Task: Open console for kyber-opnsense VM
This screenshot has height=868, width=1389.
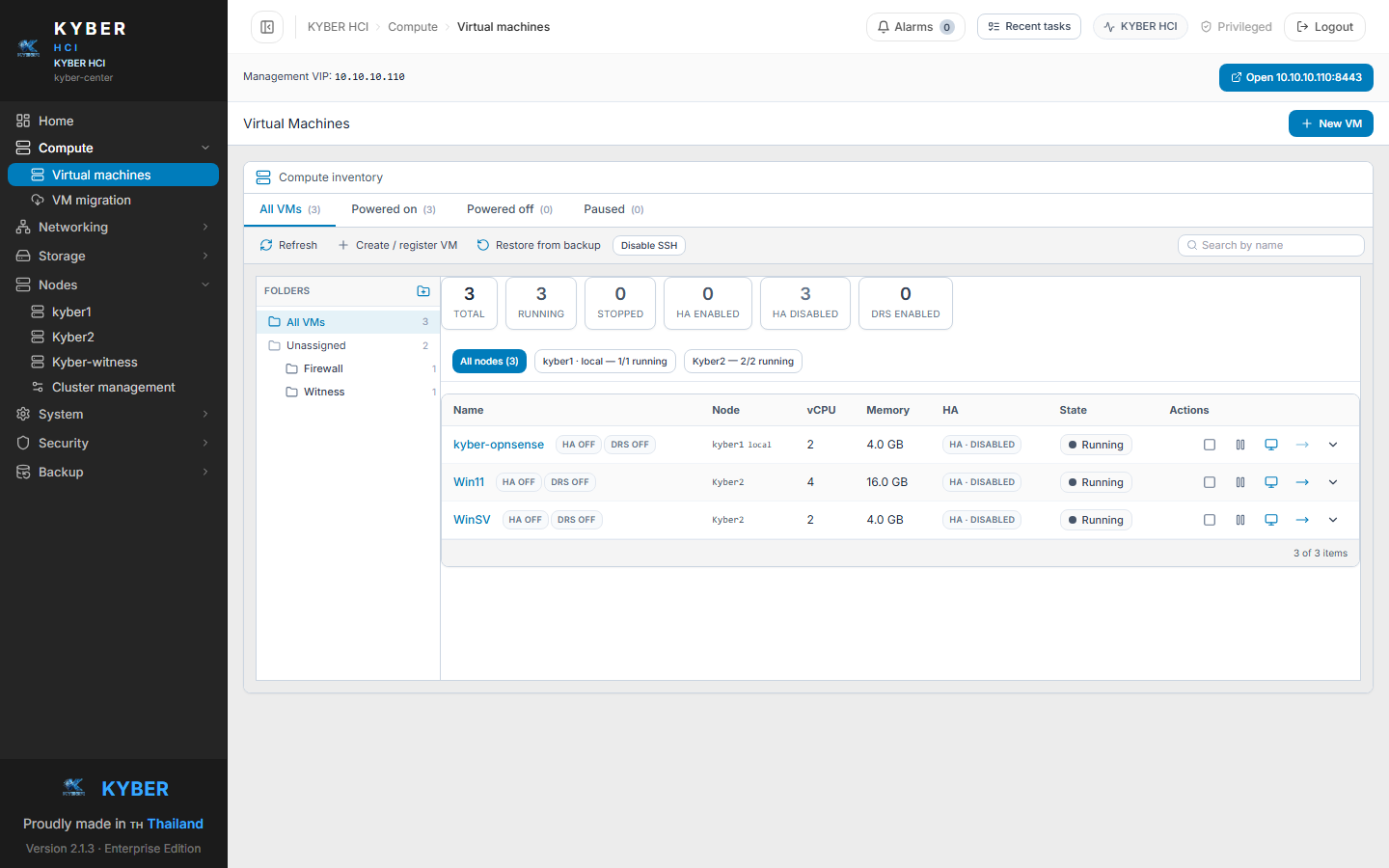Action: point(1271,445)
